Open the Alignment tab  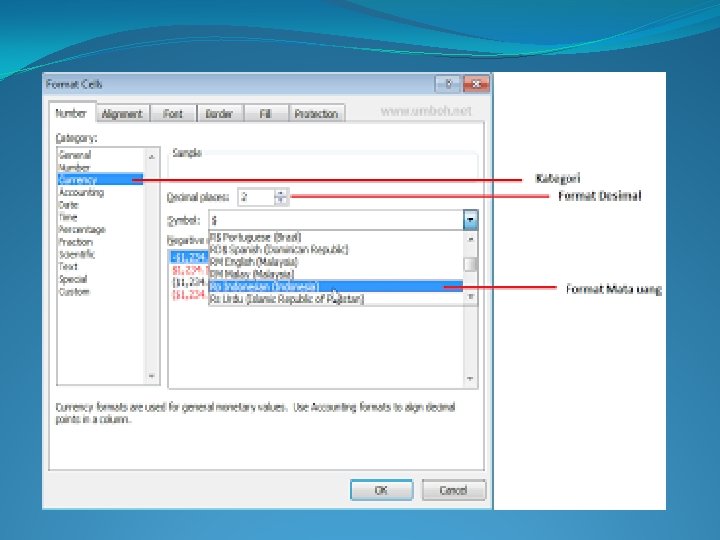pos(122,113)
